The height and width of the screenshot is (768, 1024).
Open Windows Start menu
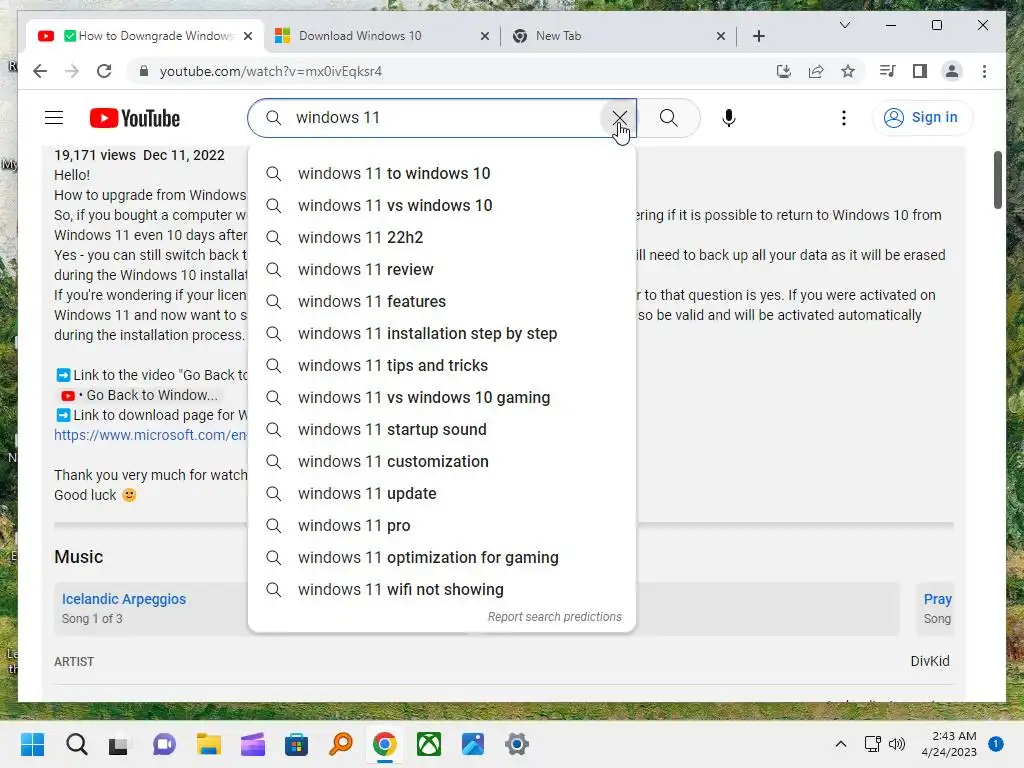[x=32, y=744]
